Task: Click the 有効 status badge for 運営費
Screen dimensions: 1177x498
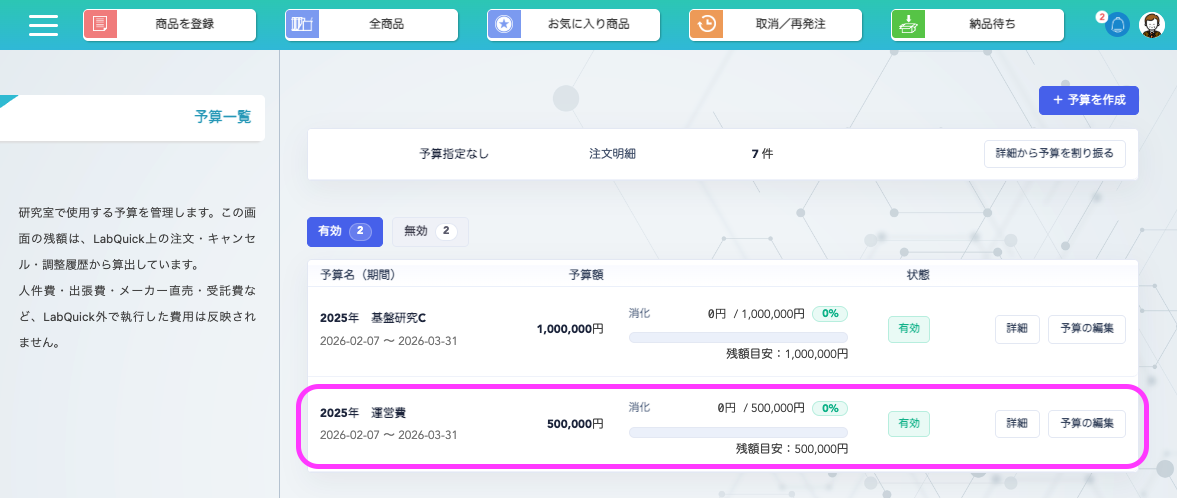Action: (909, 424)
